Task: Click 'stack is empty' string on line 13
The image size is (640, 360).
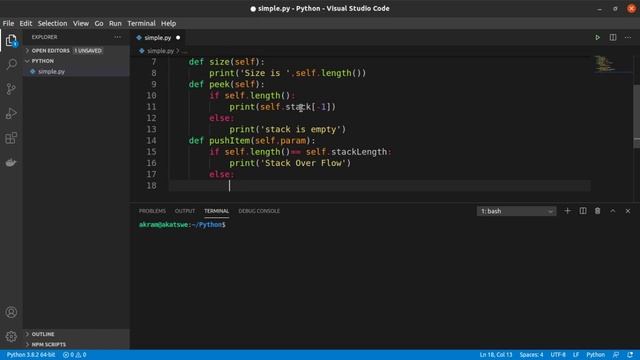Action: tap(301, 129)
